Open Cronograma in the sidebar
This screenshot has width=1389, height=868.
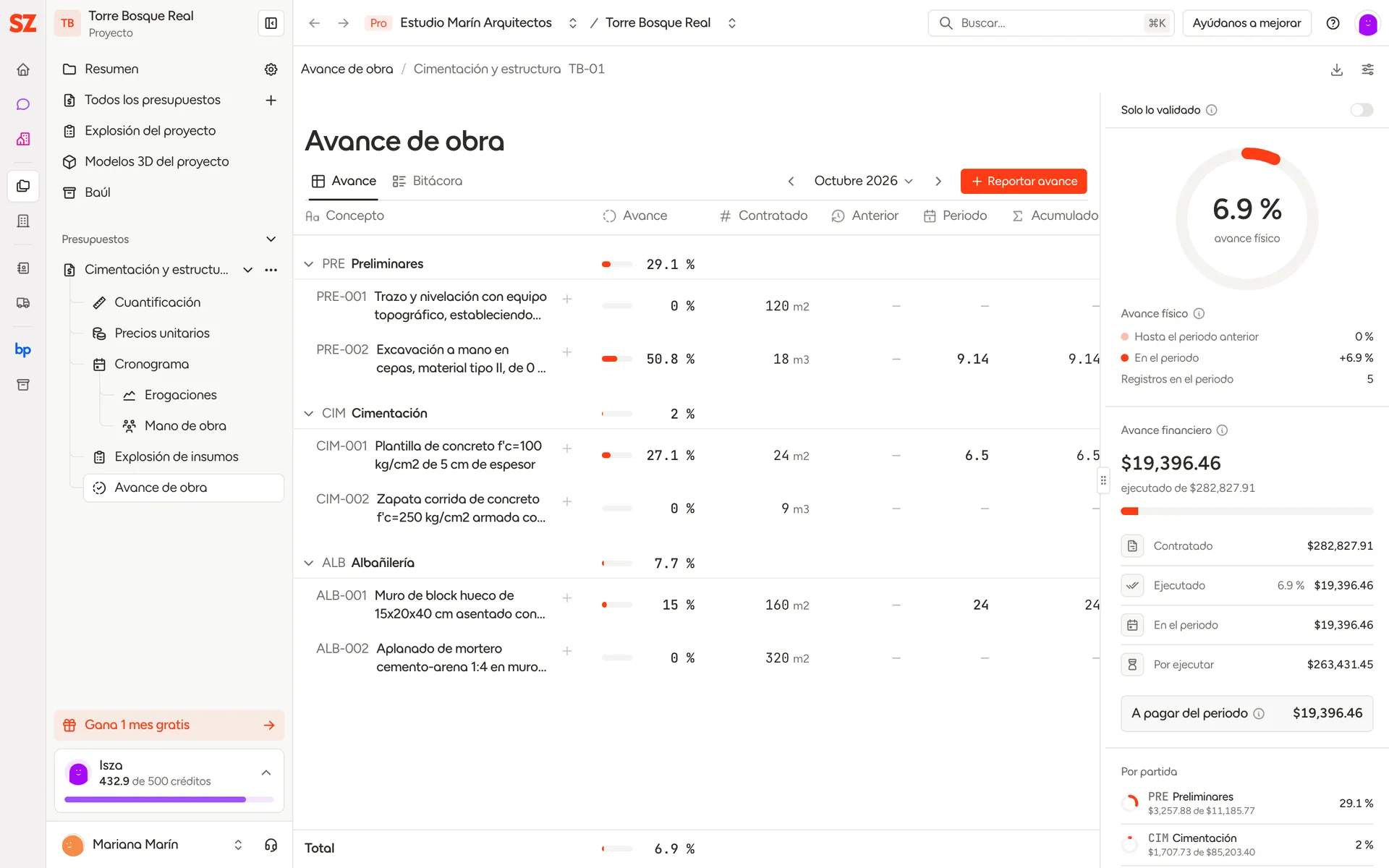(151, 365)
